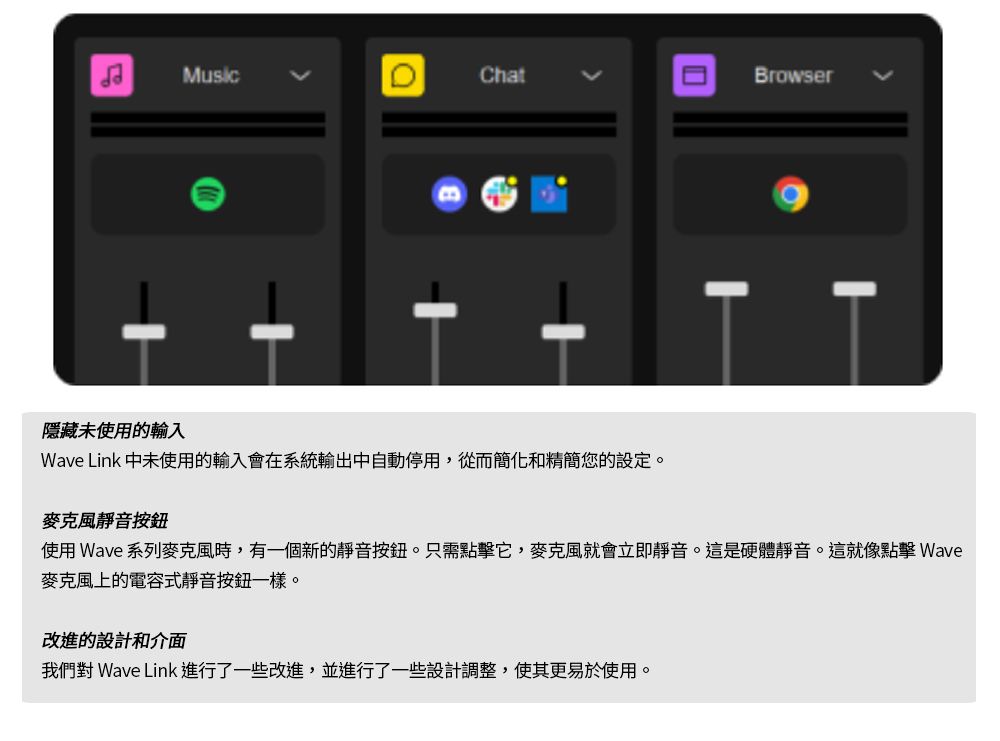Click the yellow Chat channel icon

403,75
